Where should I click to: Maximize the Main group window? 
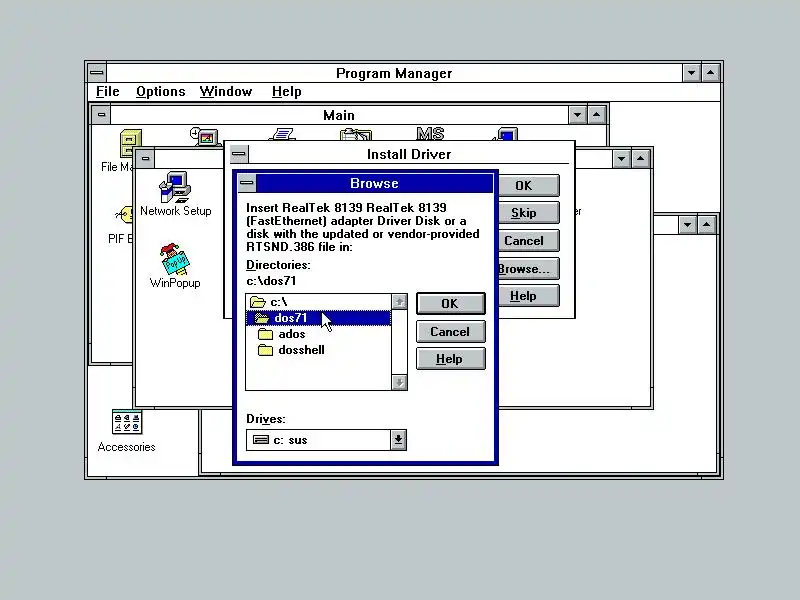[596, 115]
